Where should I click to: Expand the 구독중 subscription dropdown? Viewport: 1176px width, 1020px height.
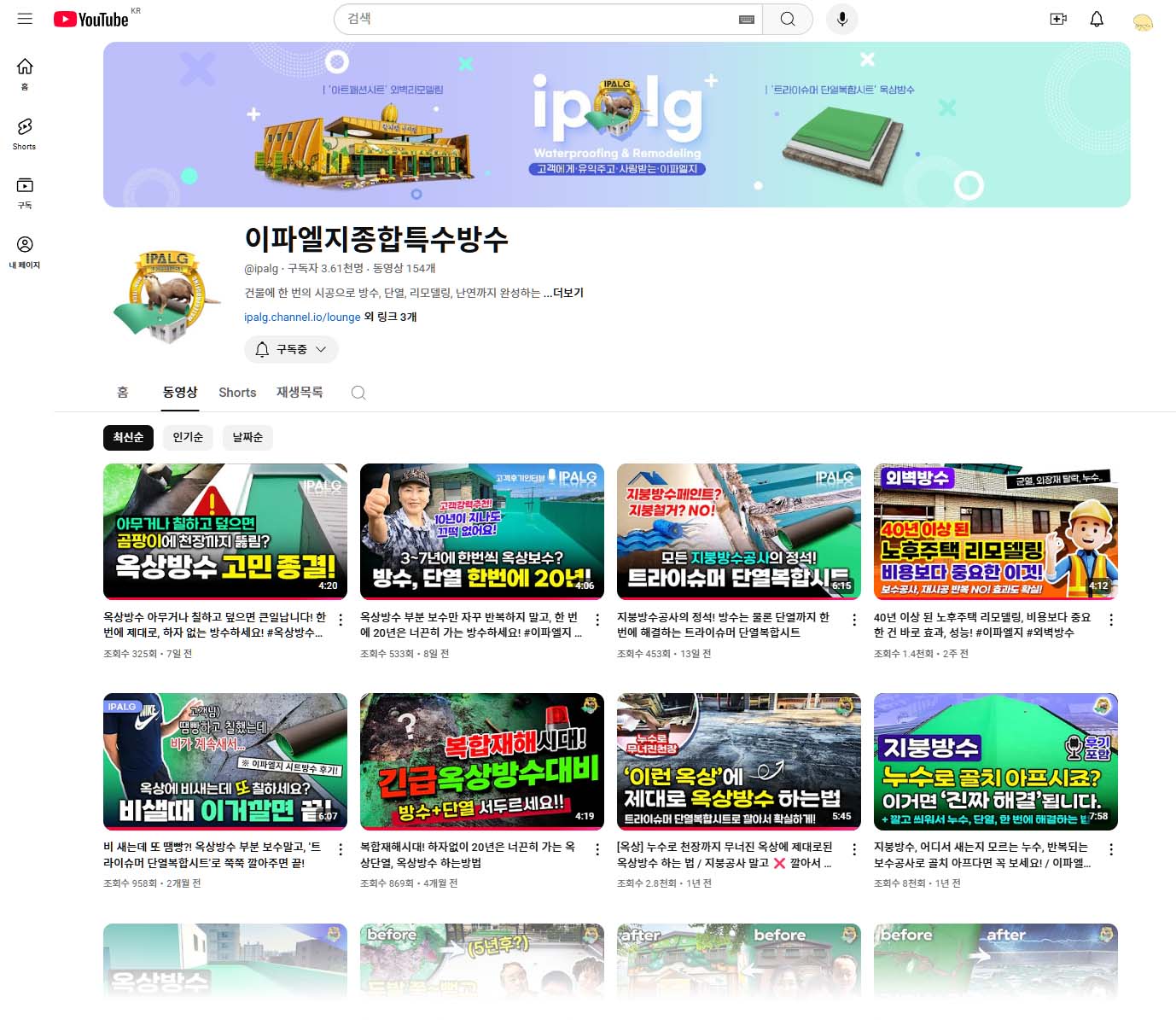[291, 349]
